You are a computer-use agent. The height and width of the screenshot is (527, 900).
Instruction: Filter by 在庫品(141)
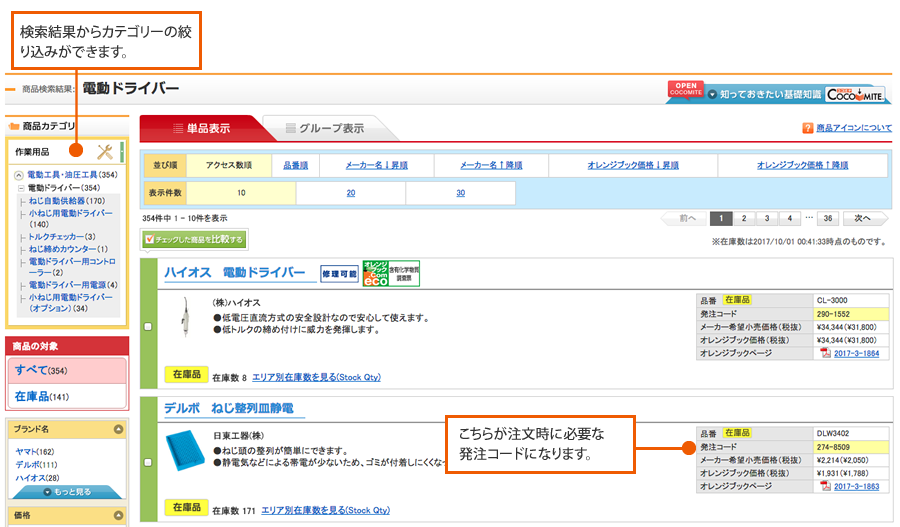67,397
